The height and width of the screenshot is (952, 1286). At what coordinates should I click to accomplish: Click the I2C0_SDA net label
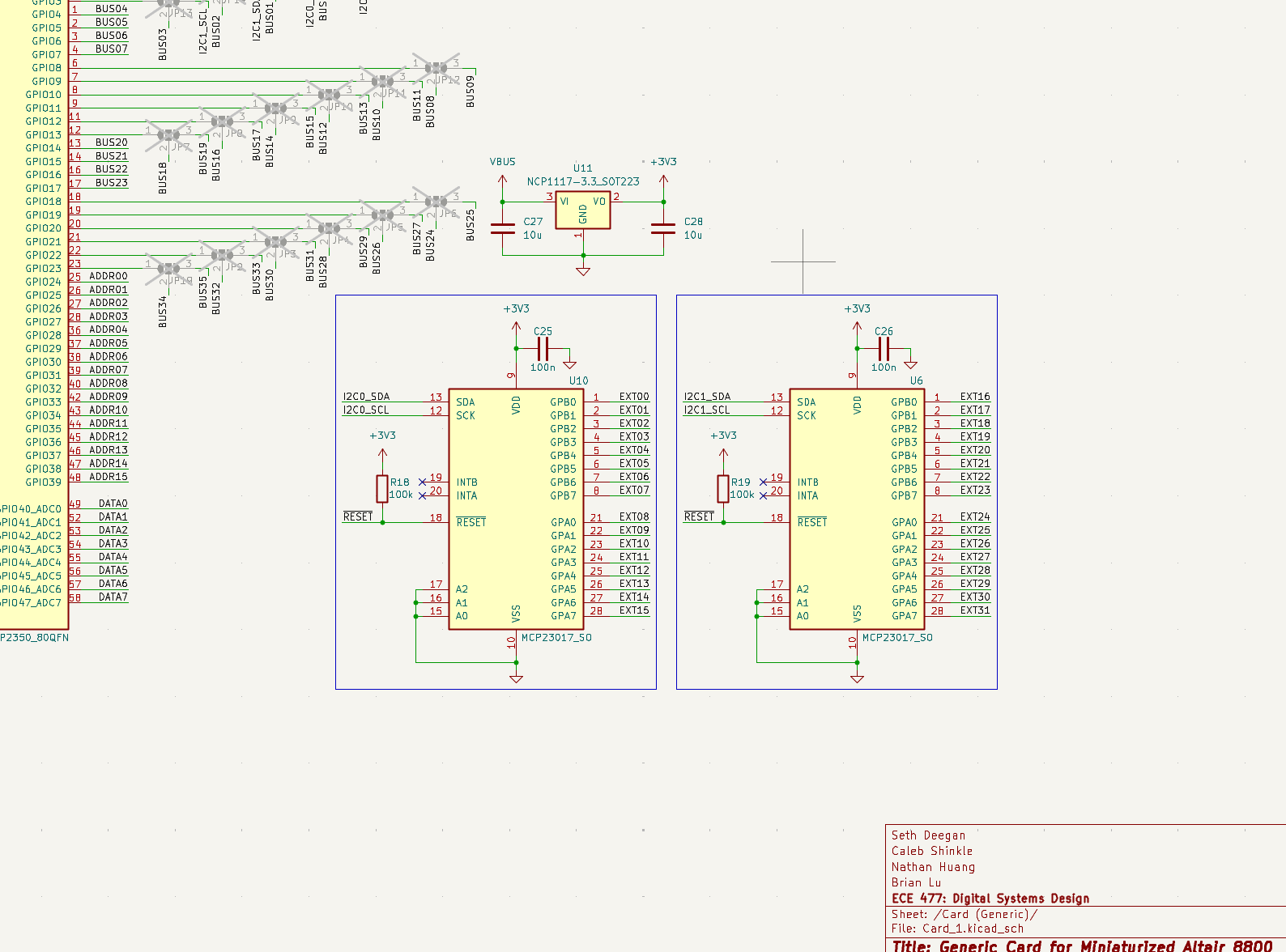point(366,397)
